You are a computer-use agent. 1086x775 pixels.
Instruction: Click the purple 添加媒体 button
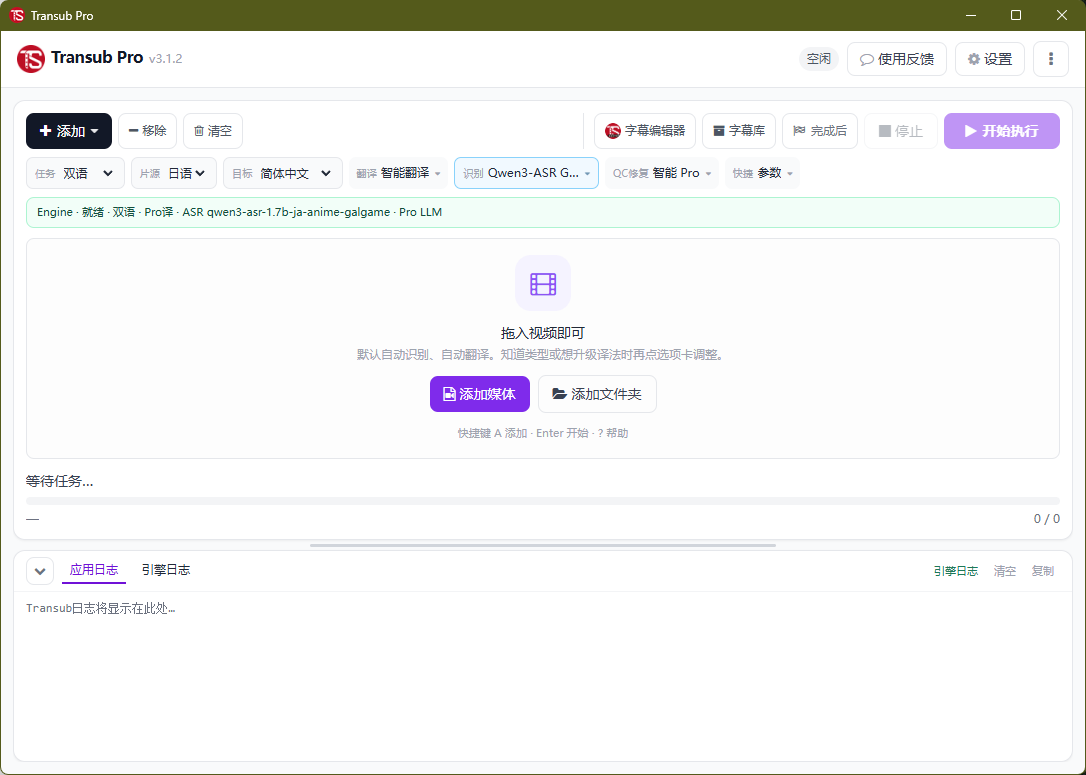[480, 394]
